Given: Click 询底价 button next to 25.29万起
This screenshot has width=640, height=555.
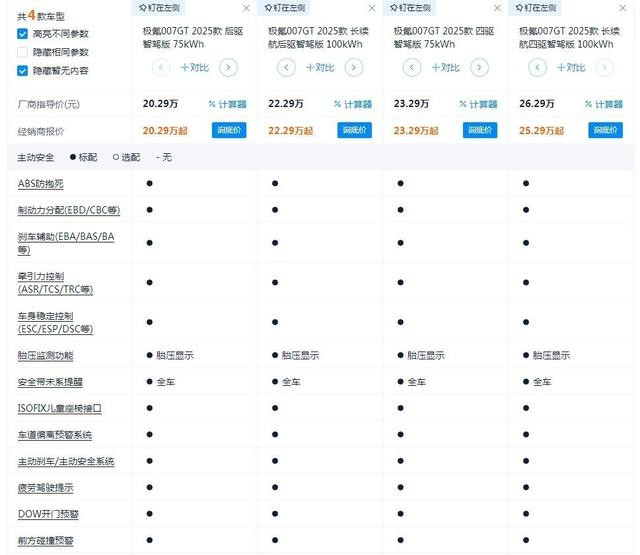Looking at the screenshot, I should pyautogui.click(x=606, y=130).
